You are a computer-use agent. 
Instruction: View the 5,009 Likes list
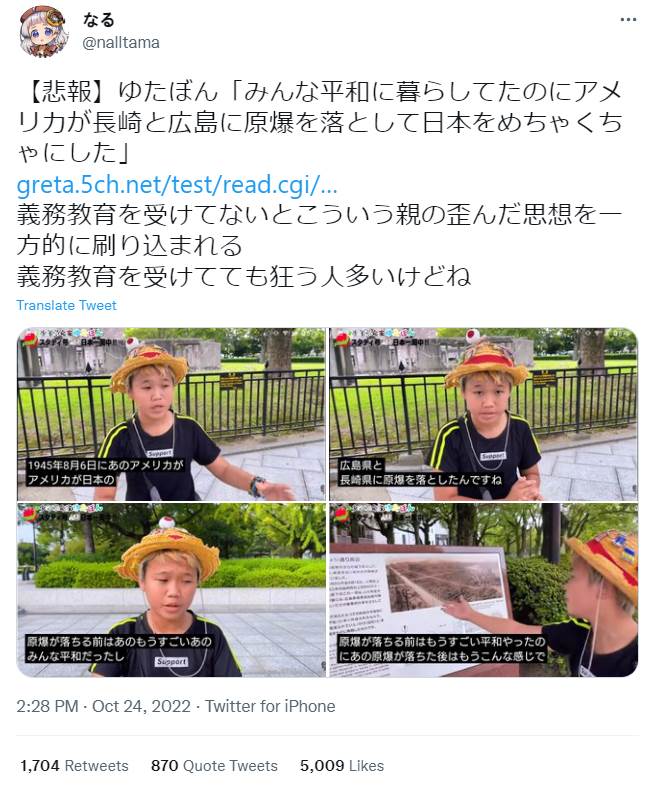[x=342, y=766]
